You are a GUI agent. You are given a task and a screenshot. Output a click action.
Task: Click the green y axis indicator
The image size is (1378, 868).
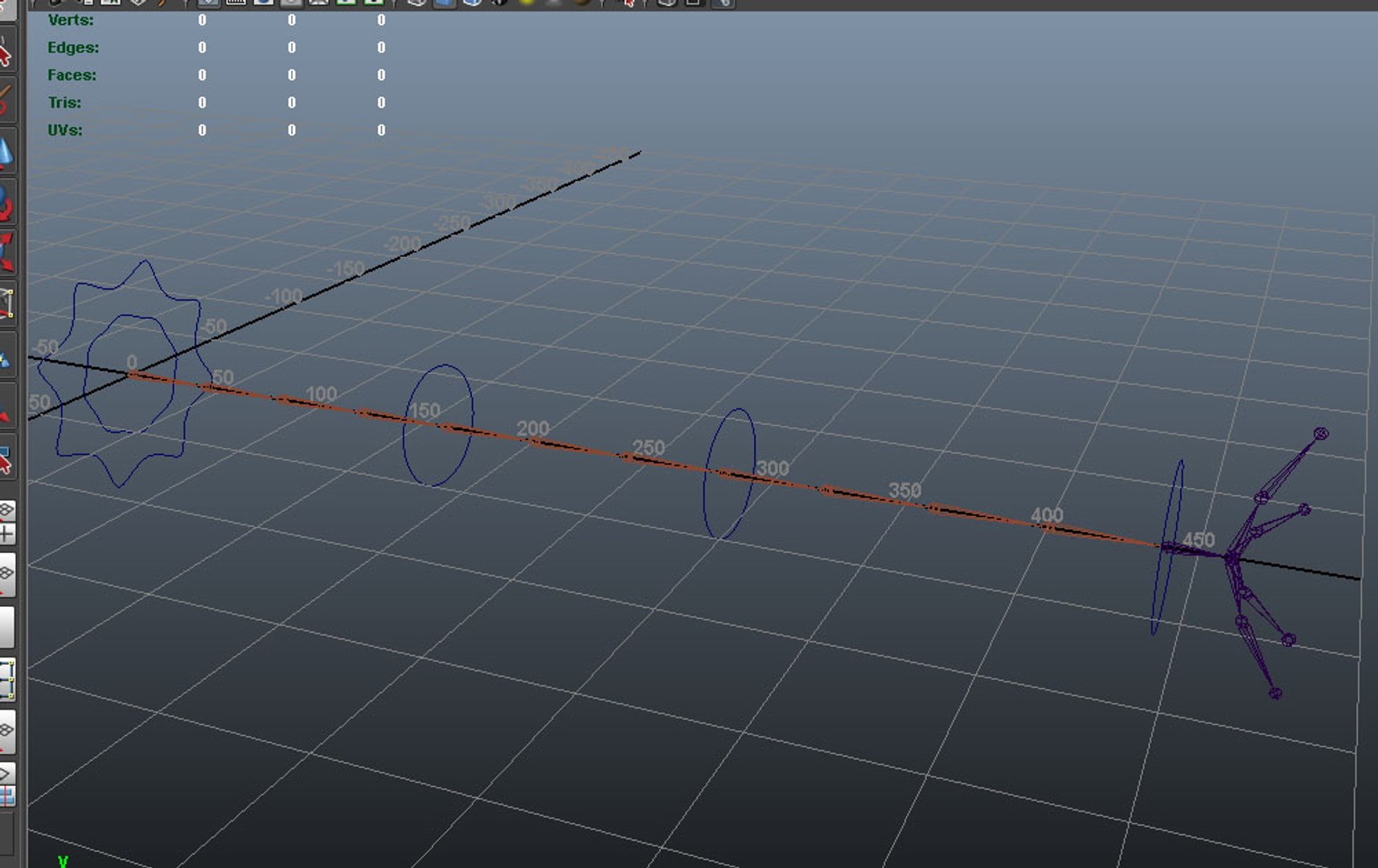(x=63, y=862)
